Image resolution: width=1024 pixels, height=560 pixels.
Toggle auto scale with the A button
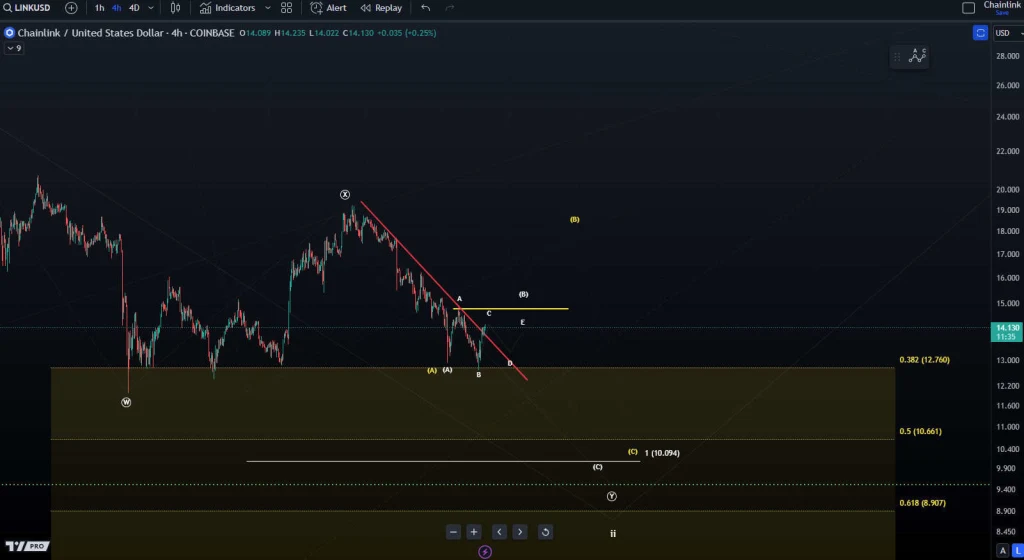pyautogui.click(x=1003, y=551)
